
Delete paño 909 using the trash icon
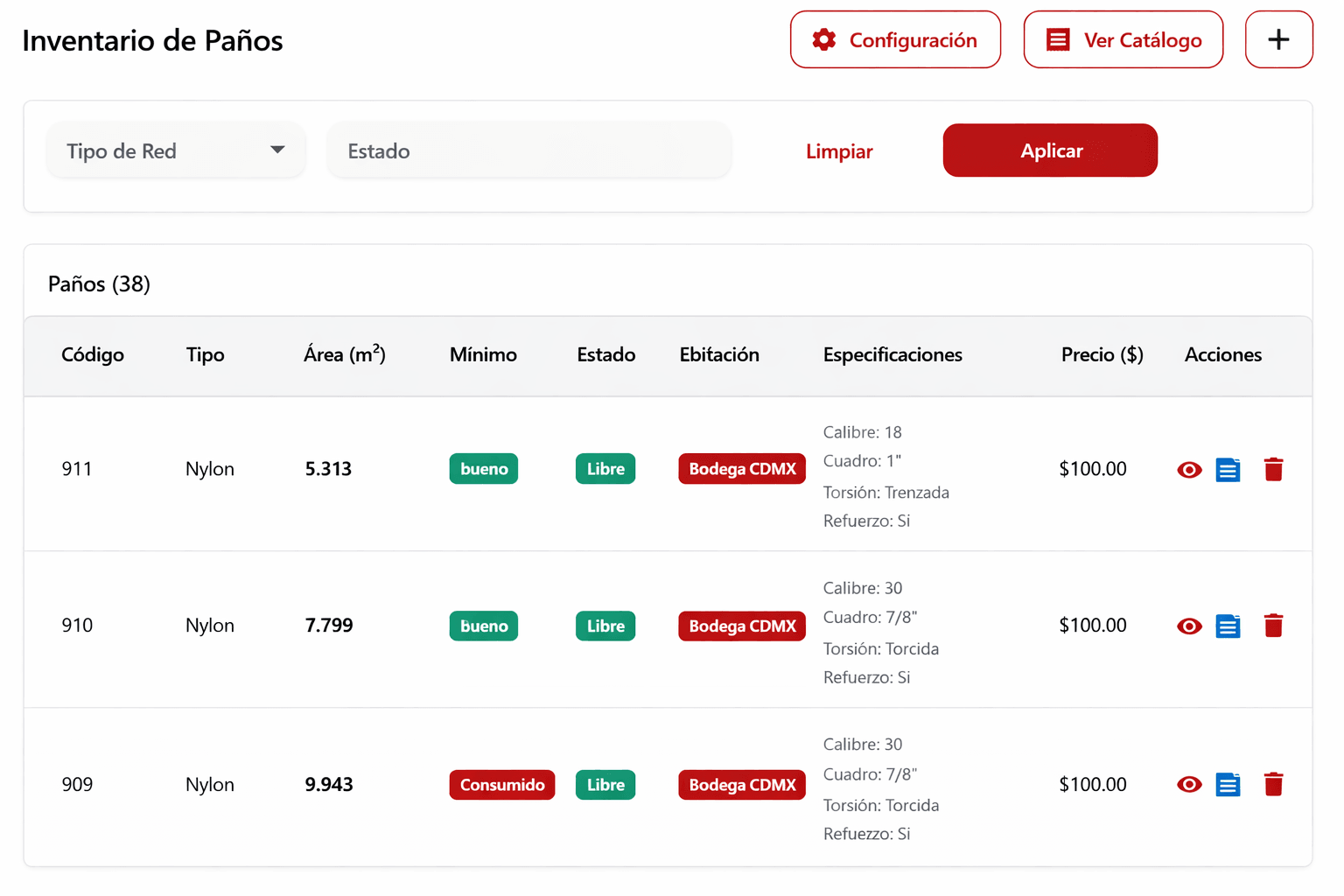coord(1273,785)
